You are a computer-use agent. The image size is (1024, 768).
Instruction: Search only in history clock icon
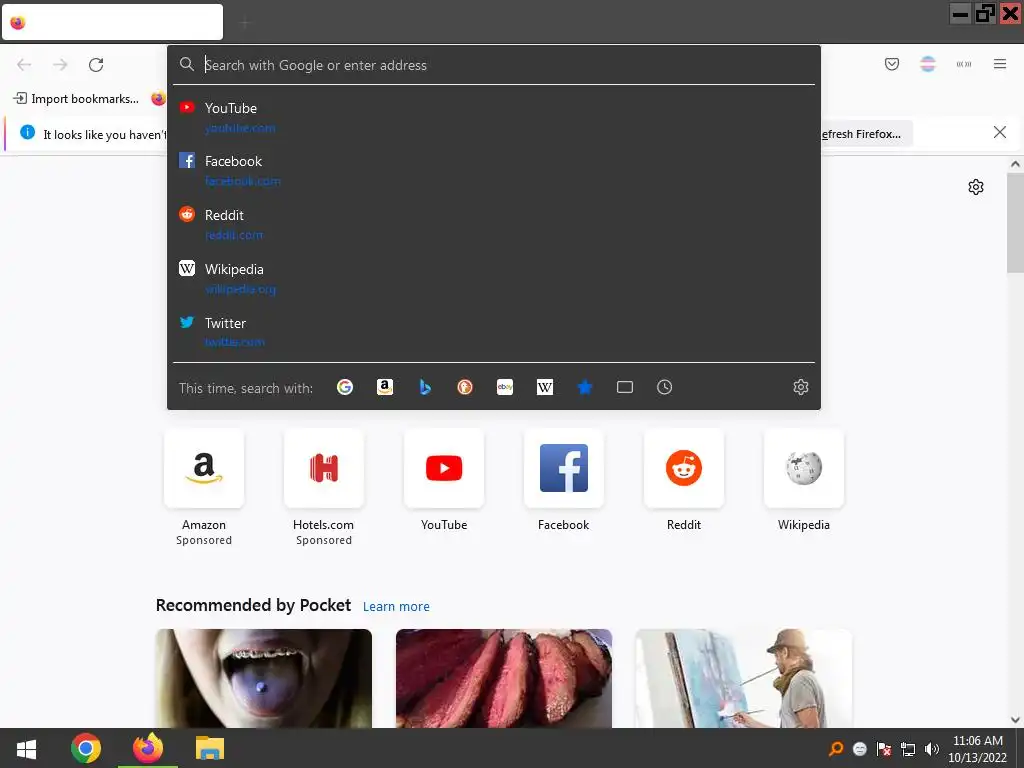coord(664,387)
